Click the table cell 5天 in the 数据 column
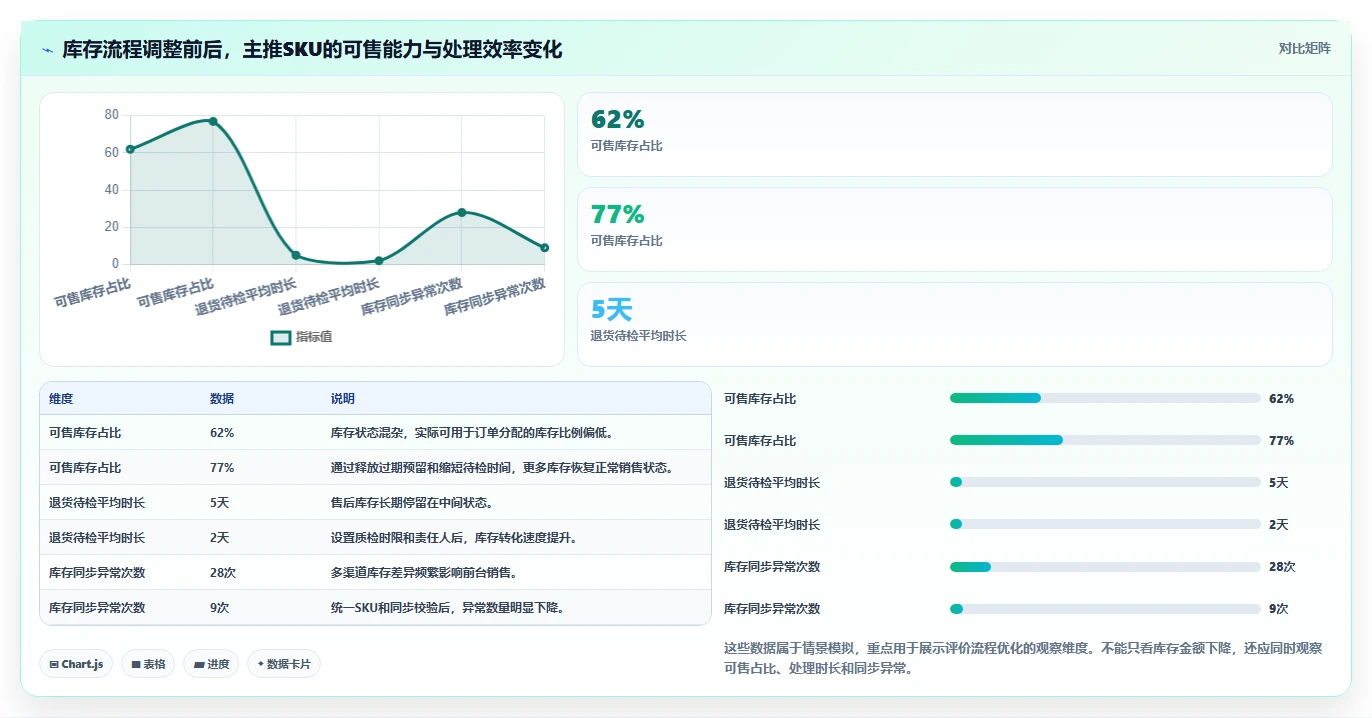The height and width of the screenshot is (718, 1372). (x=220, y=503)
